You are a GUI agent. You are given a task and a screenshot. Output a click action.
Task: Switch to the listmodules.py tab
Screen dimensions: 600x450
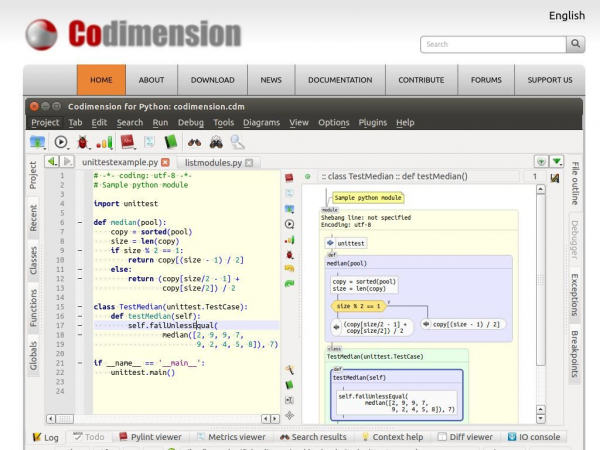pos(213,163)
